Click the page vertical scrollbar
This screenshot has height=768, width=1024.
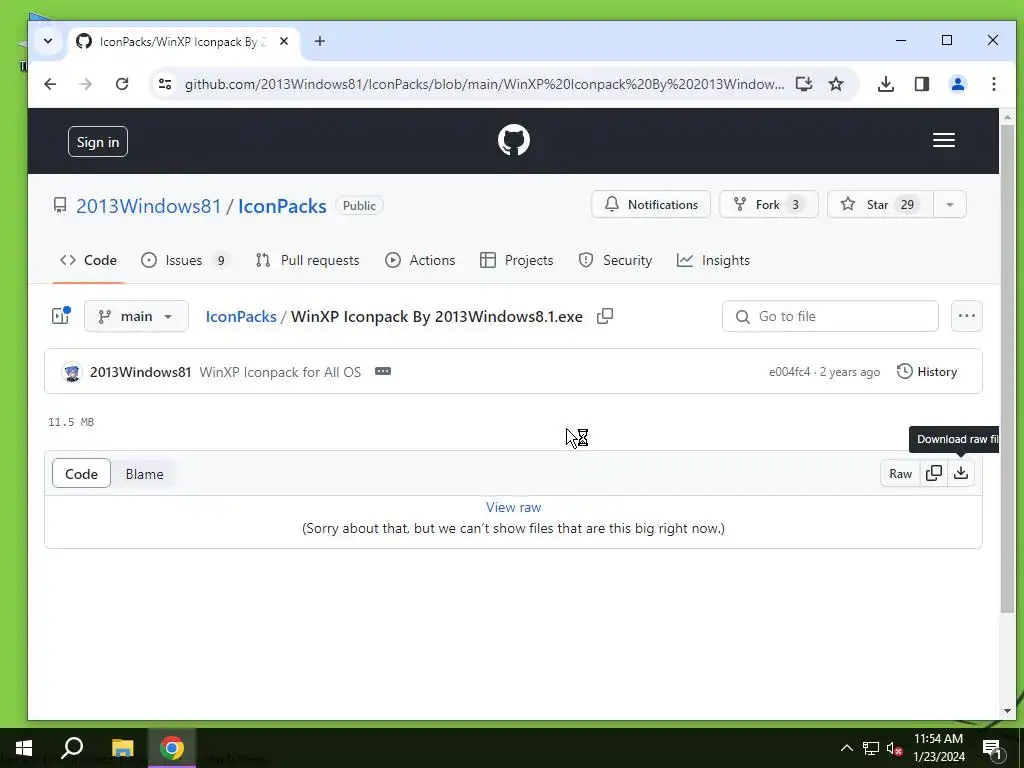click(1007, 368)
